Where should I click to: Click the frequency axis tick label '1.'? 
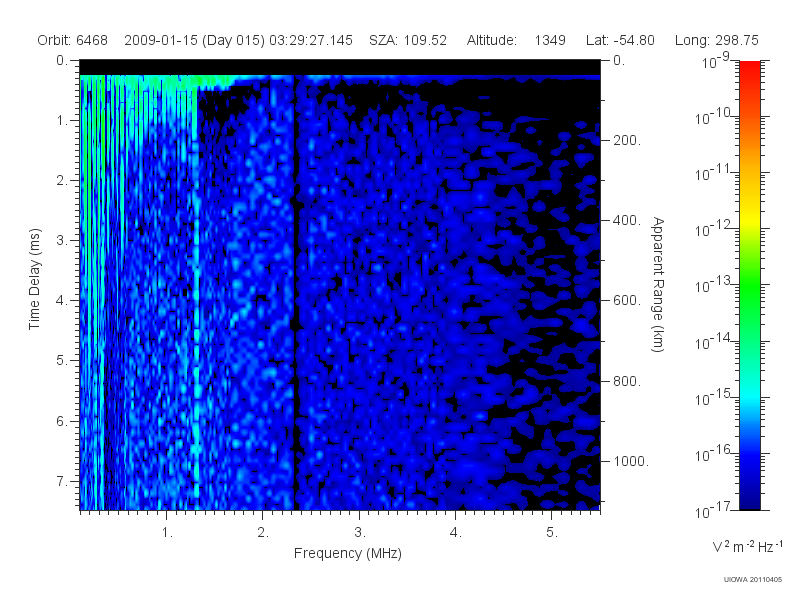pos(167,533)
